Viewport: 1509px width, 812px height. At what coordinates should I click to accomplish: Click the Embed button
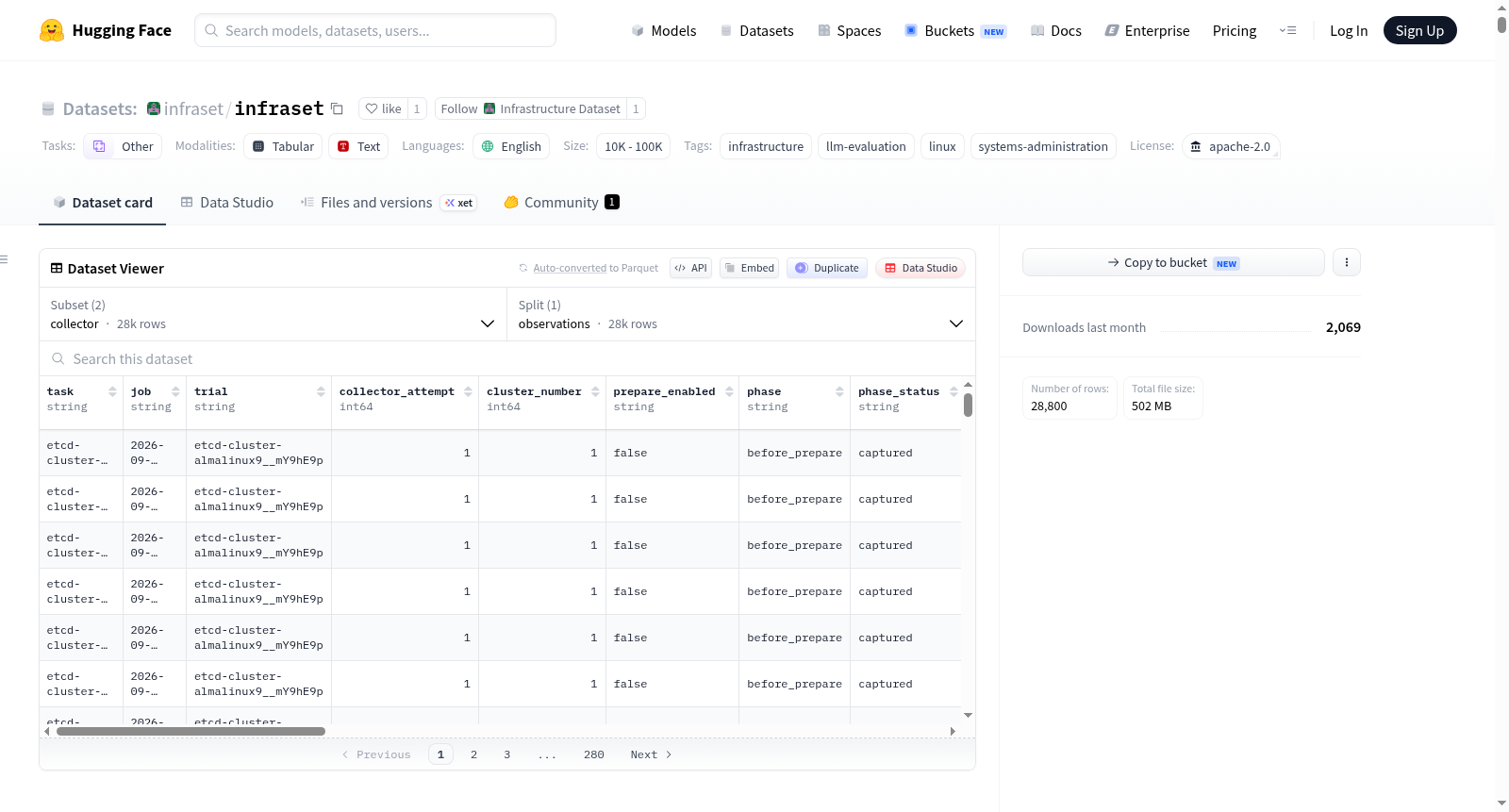(750, 268)
